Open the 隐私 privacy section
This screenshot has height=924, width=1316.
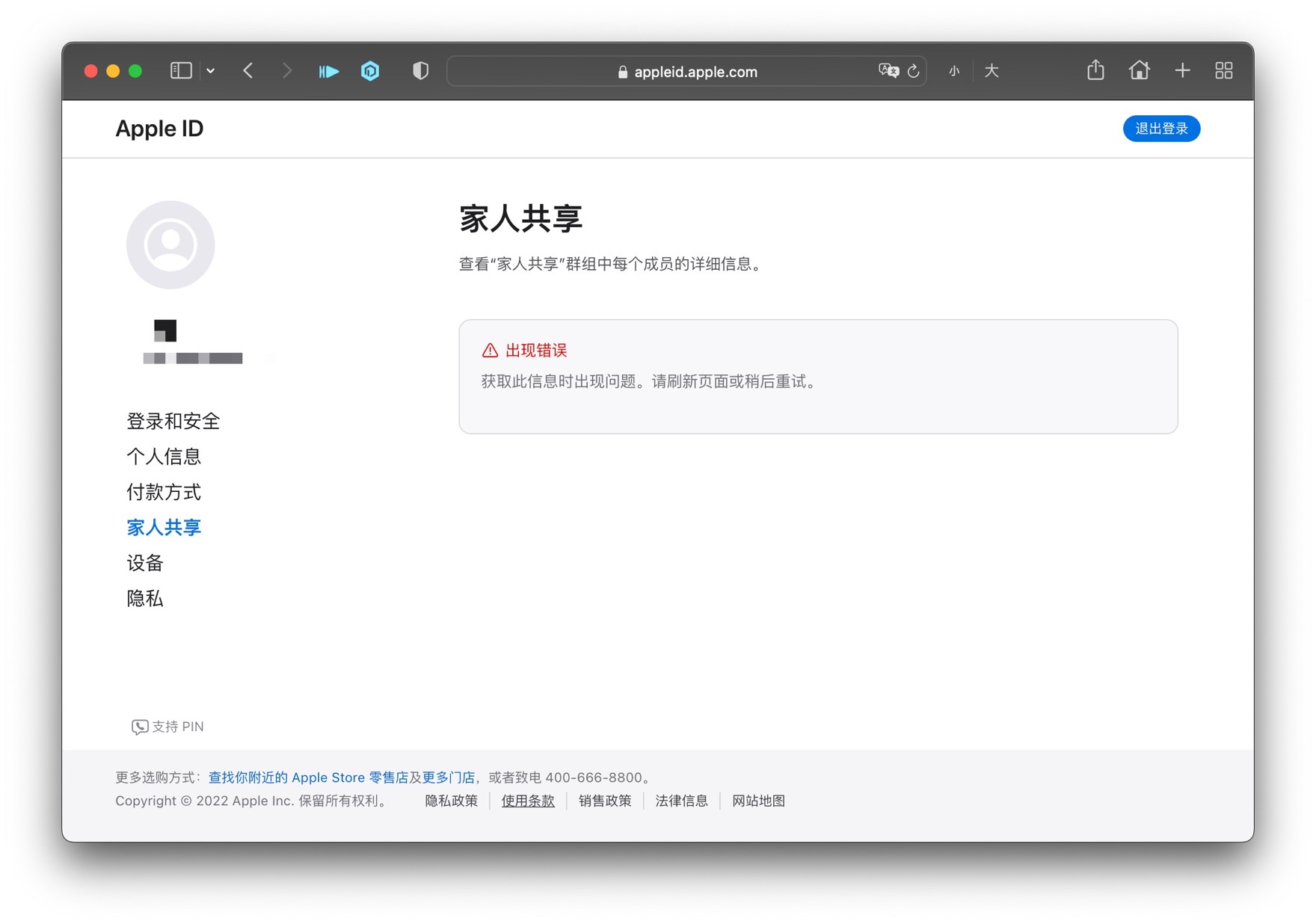pos(145,599)
